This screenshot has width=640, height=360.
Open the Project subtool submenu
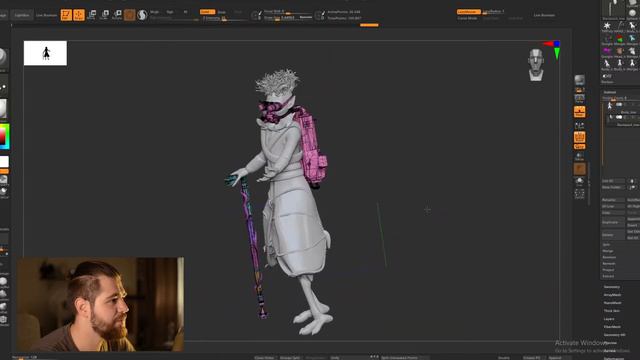(x=608, y=270)
